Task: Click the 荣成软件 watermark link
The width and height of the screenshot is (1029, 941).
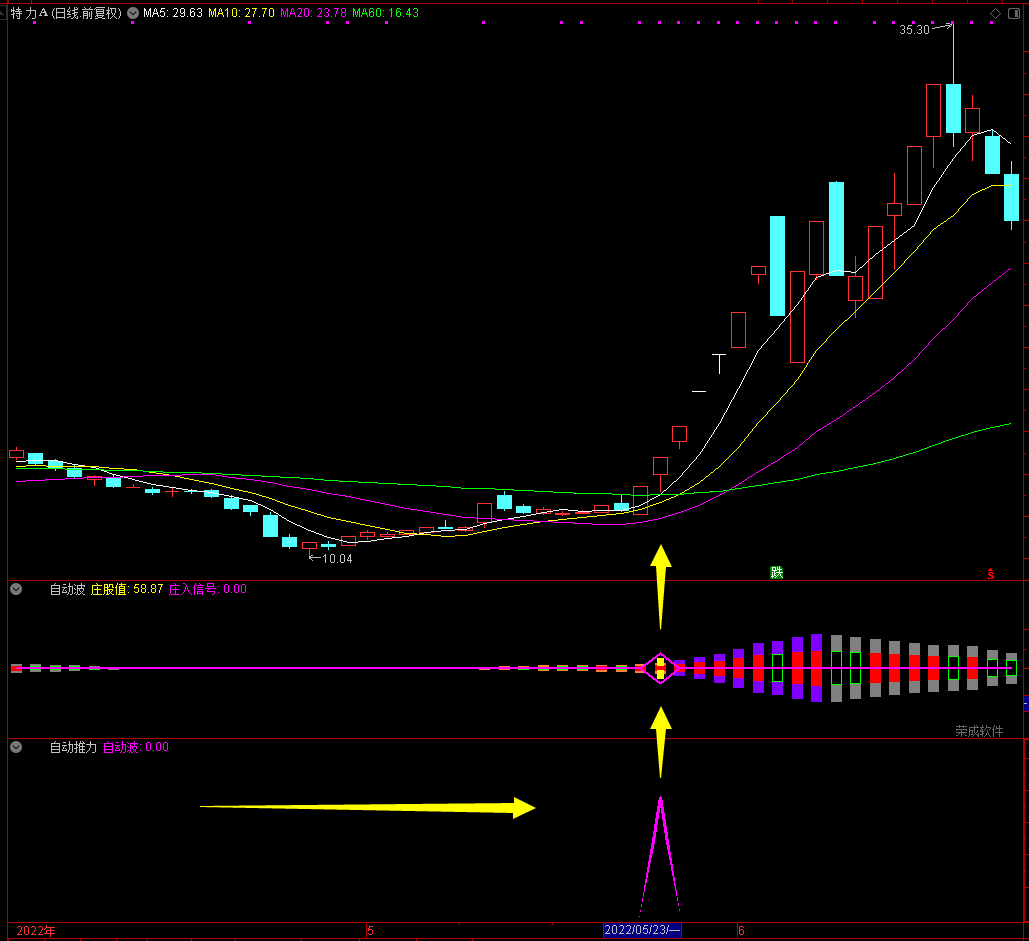Action: [x=978, y=731]
